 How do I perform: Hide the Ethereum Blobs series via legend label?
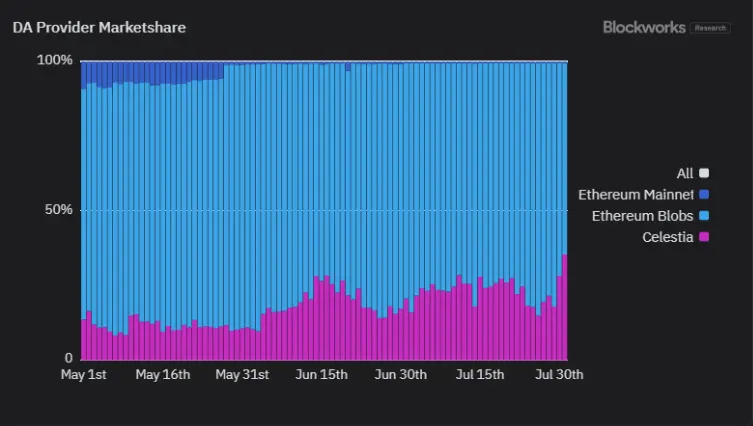point(642,216)
